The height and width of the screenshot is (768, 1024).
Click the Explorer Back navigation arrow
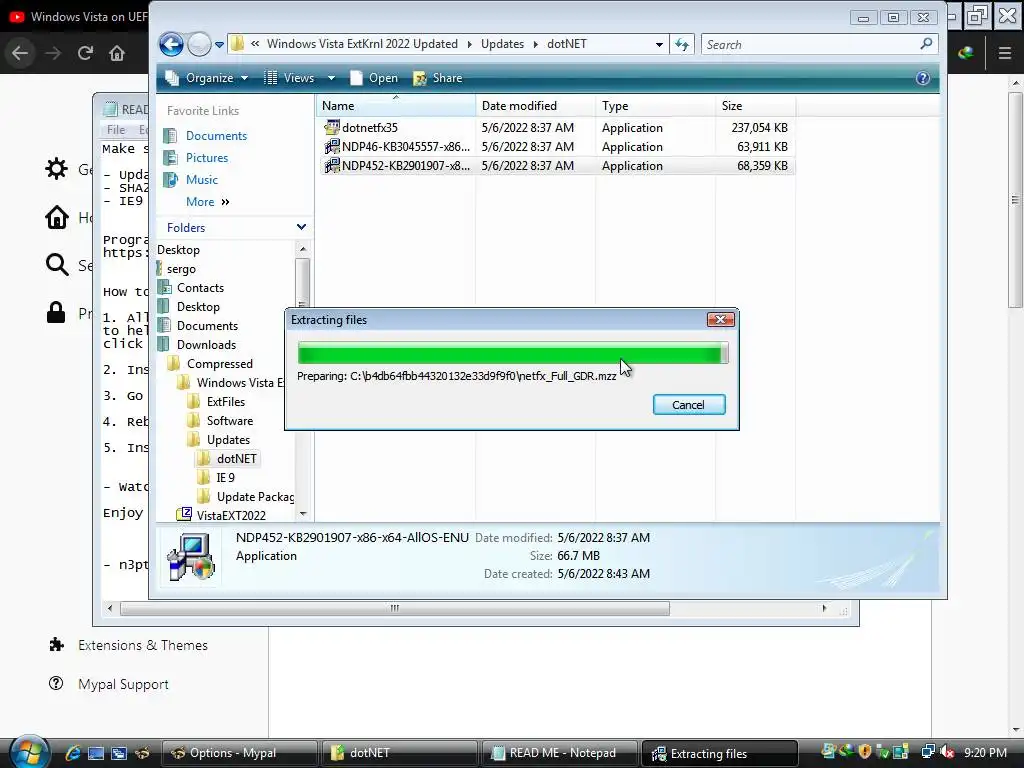[x=171, y=44]
